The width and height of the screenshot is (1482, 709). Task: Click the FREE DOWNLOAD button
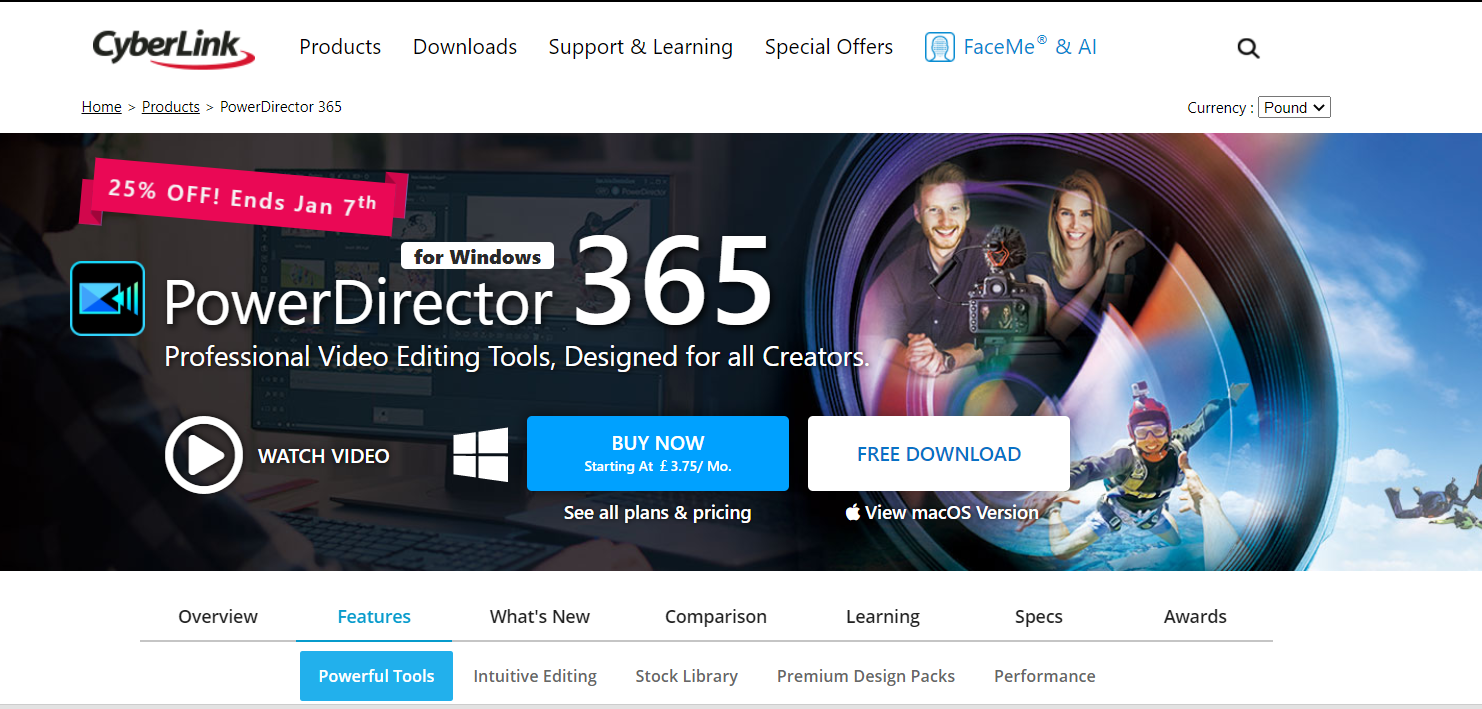click(x=939, y=454)
